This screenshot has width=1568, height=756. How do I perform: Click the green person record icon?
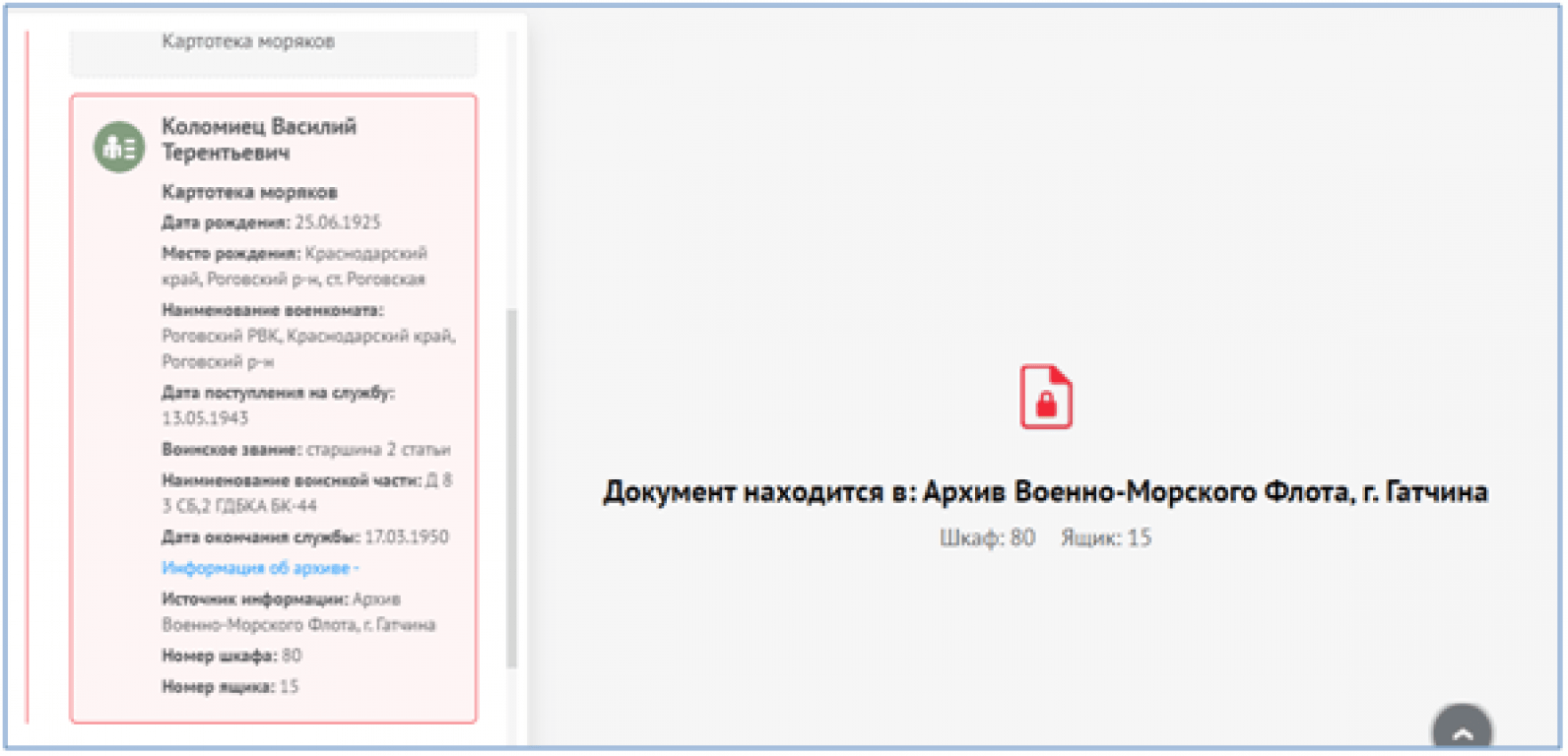click(x=118, y=147)
